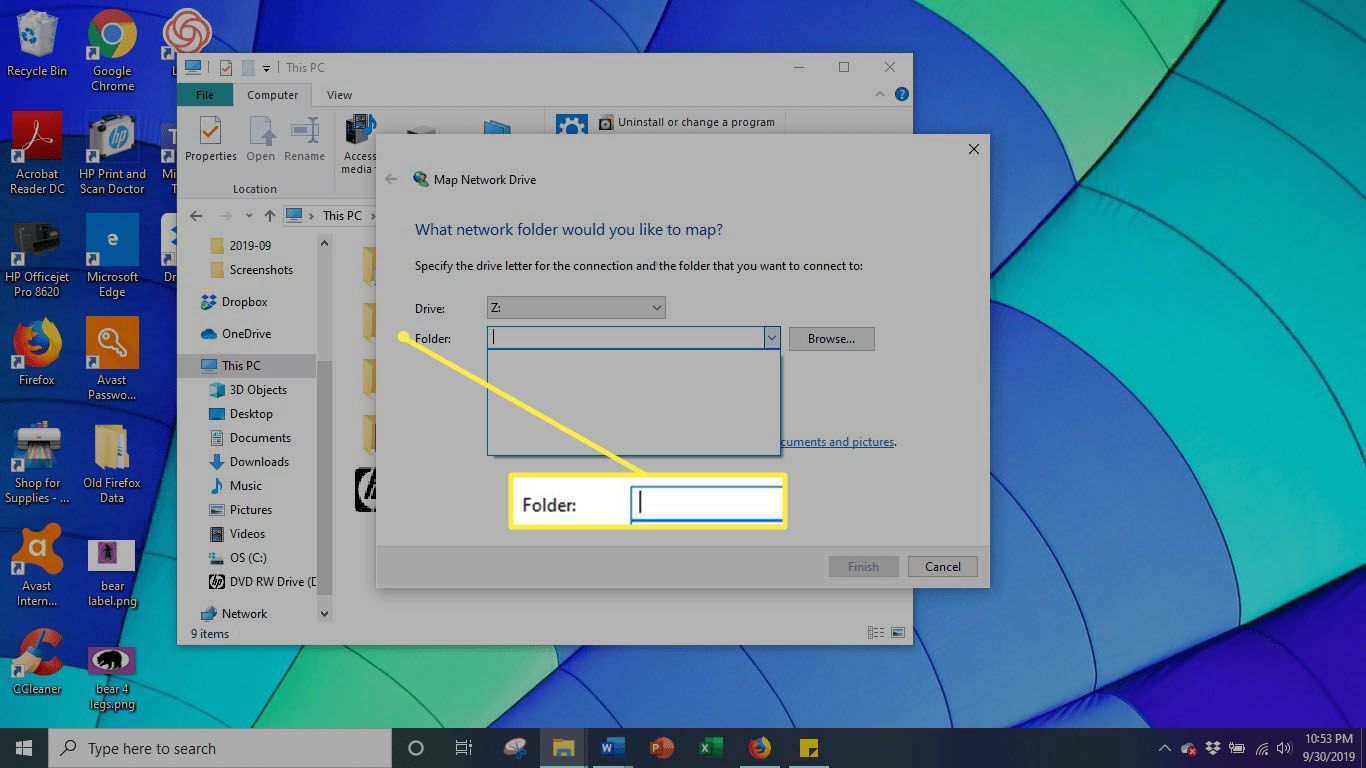
Task: Click the documents and pictures link
Action: [x=836, y=442]
